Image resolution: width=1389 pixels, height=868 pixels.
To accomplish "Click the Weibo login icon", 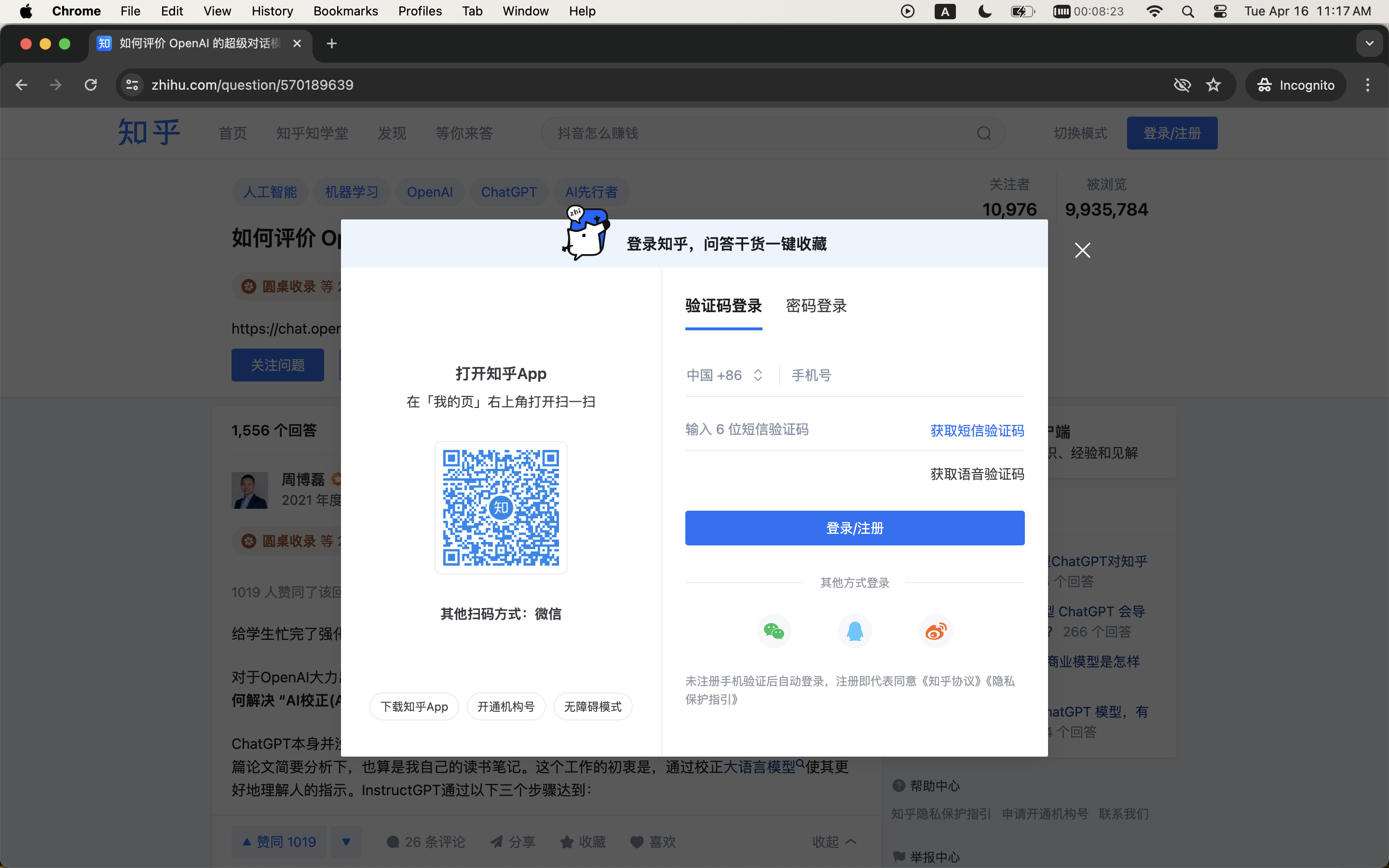I will click(x=936, y=631).
